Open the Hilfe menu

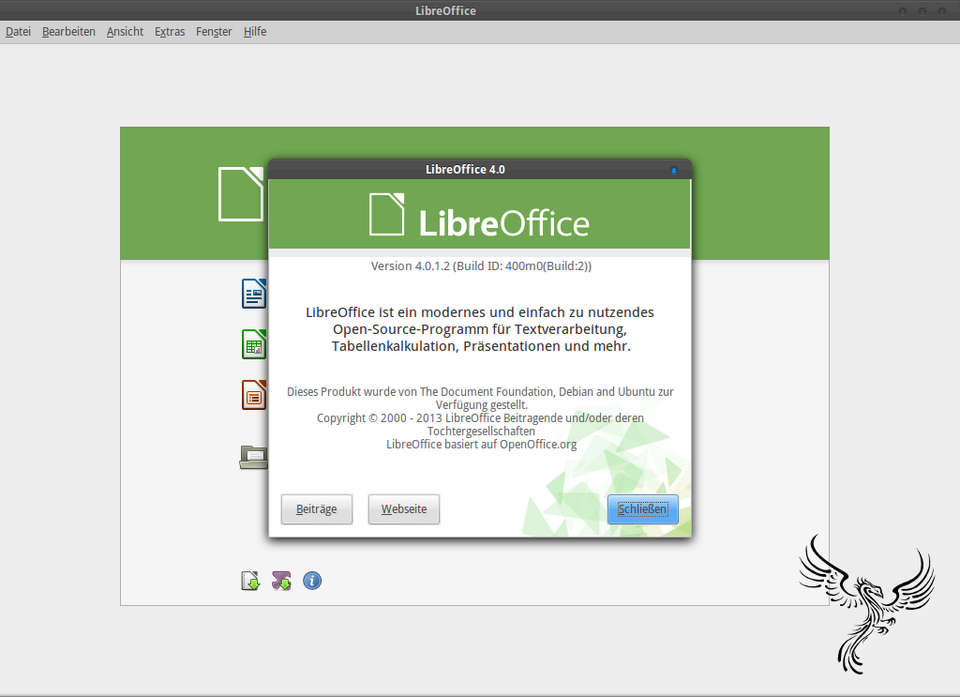[x=255, y=32]
